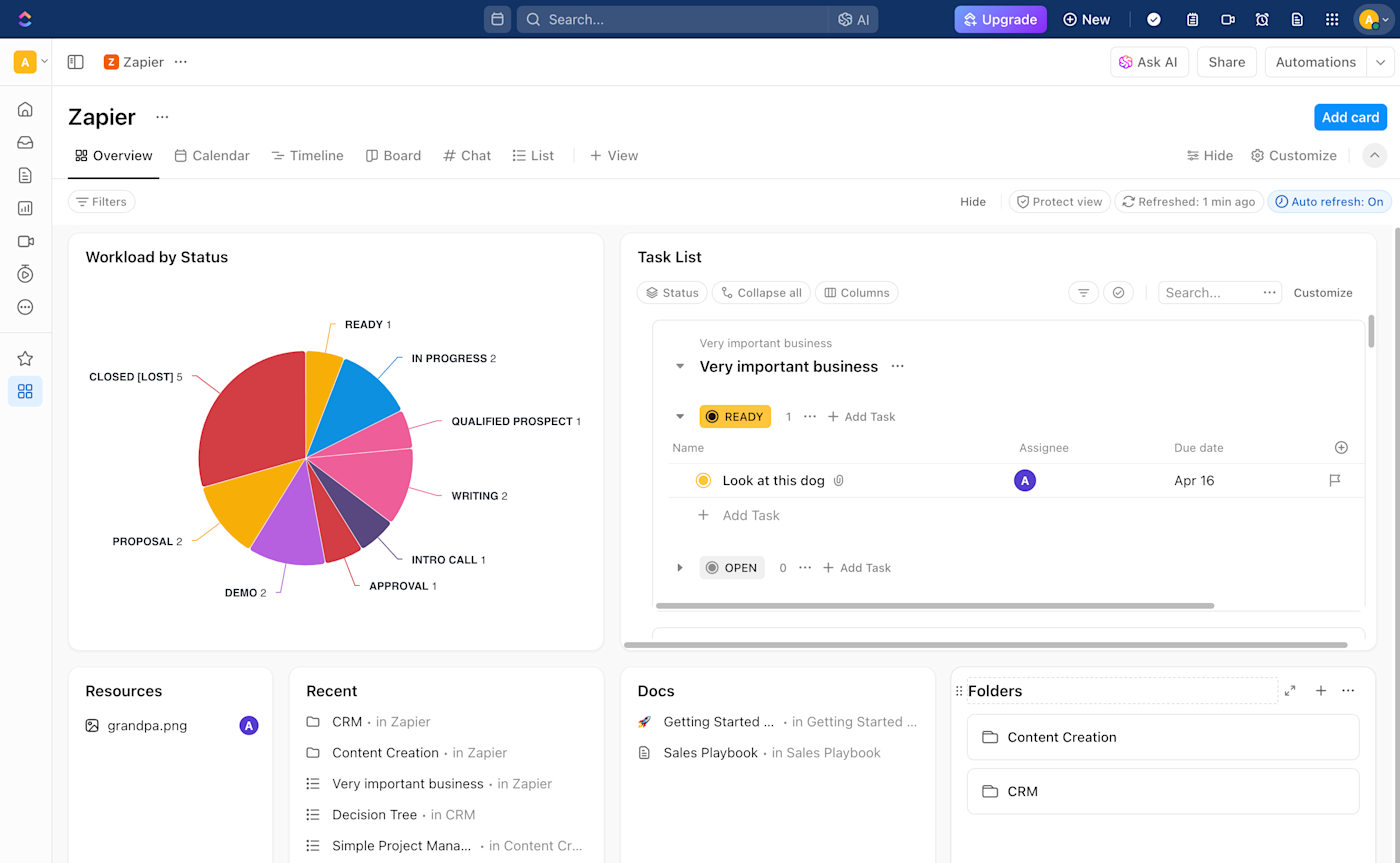Open the AI assistant in the search bar

pos(853,19)
